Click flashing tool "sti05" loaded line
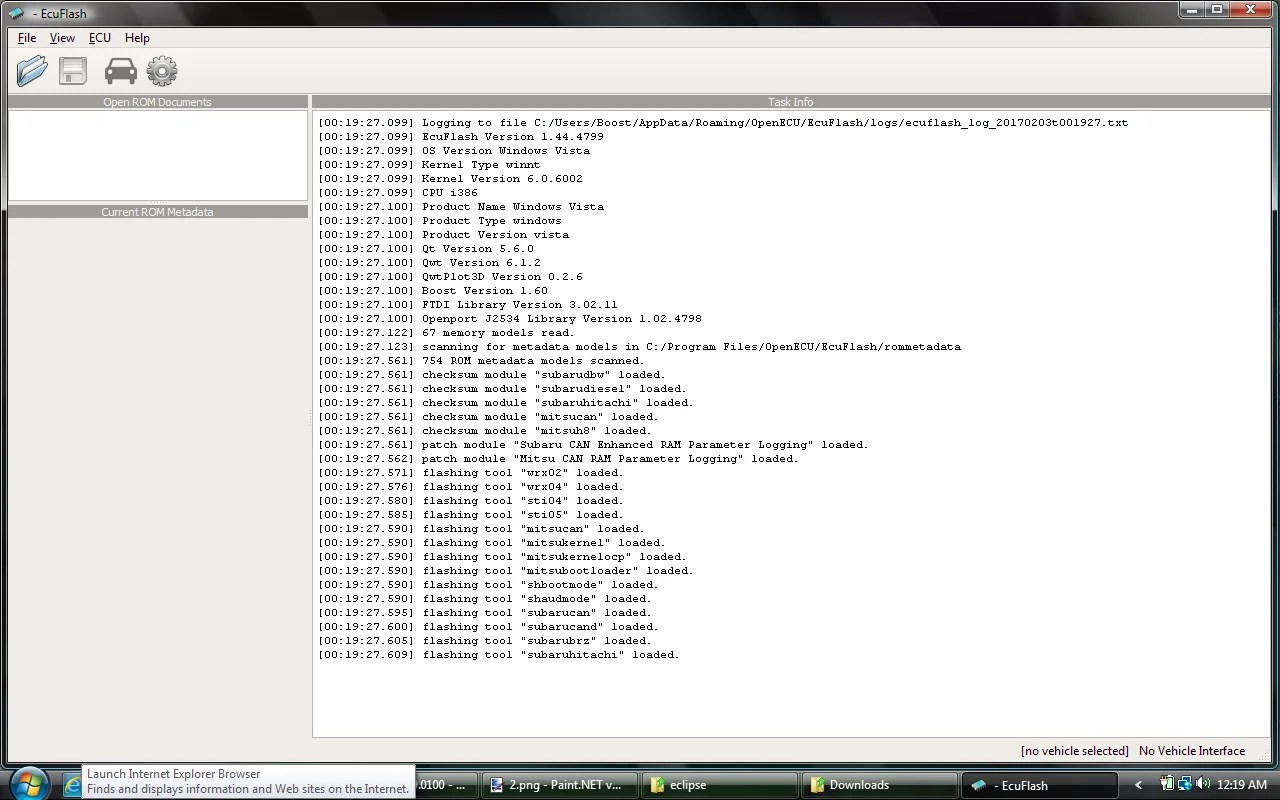 pos(471,515)
